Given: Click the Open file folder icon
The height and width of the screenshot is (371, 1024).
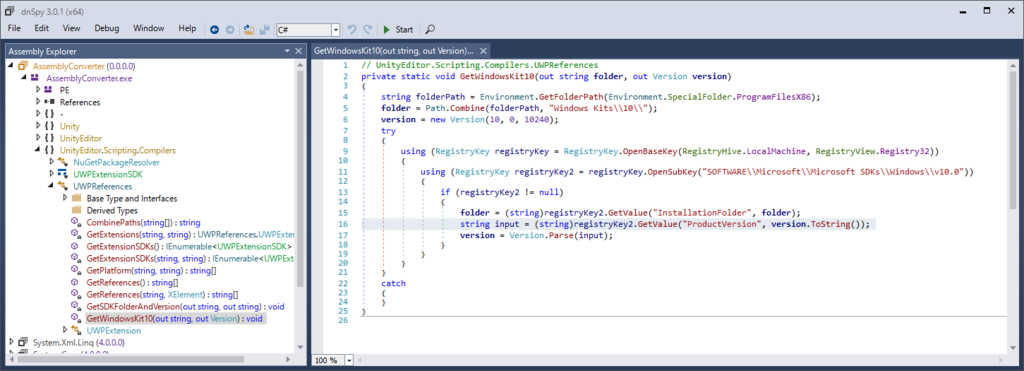Looking at the screenshot, I should pos(249,29).
